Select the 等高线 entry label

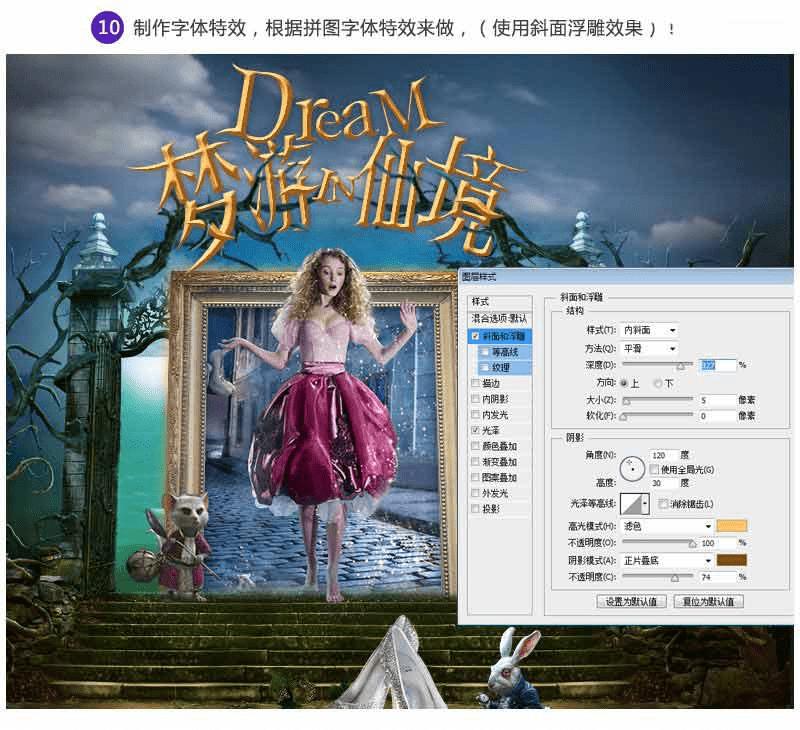coord(505,352)
